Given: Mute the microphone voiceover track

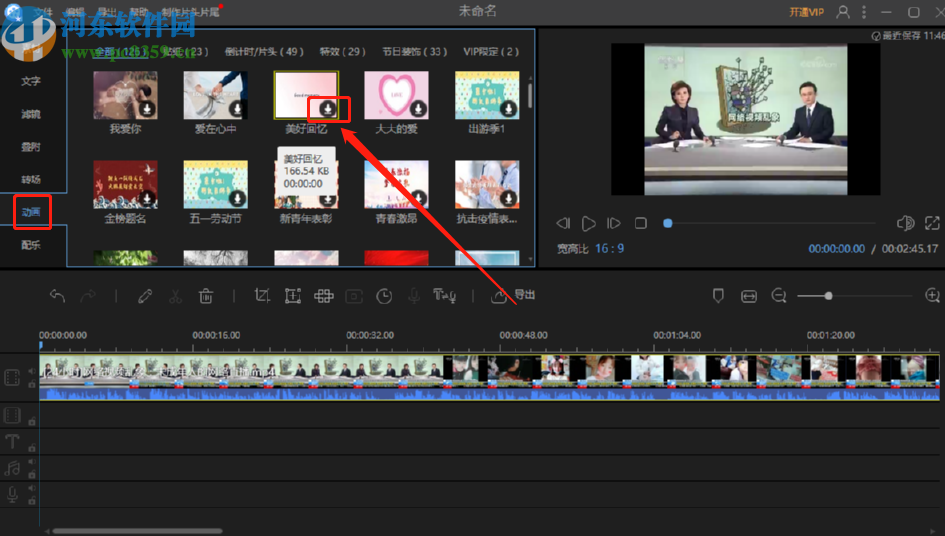Looking at the screenshot, I should click(x=31, y=488).
